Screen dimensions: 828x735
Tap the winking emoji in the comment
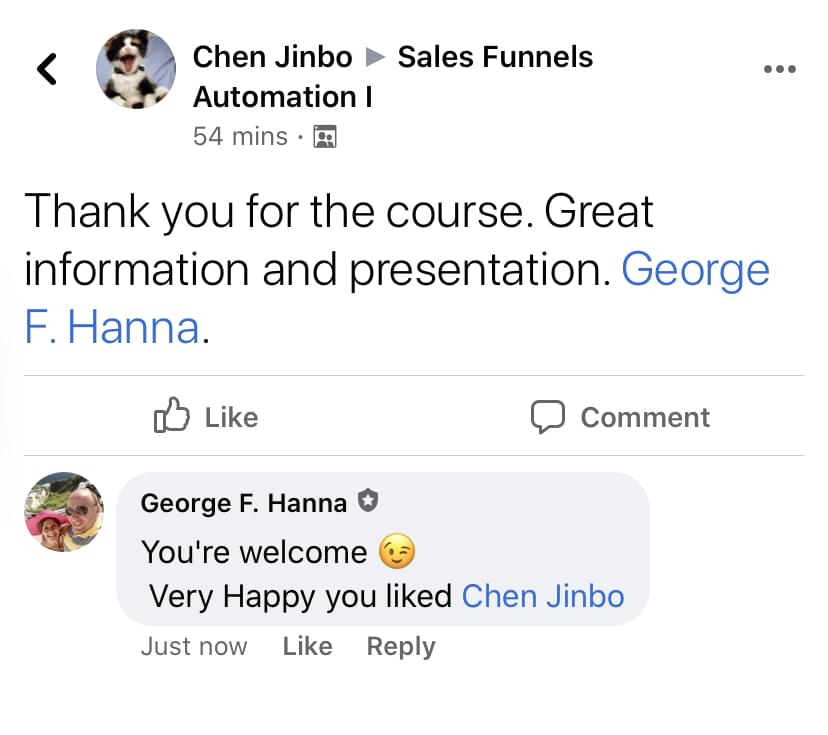[x=397, y=552]
